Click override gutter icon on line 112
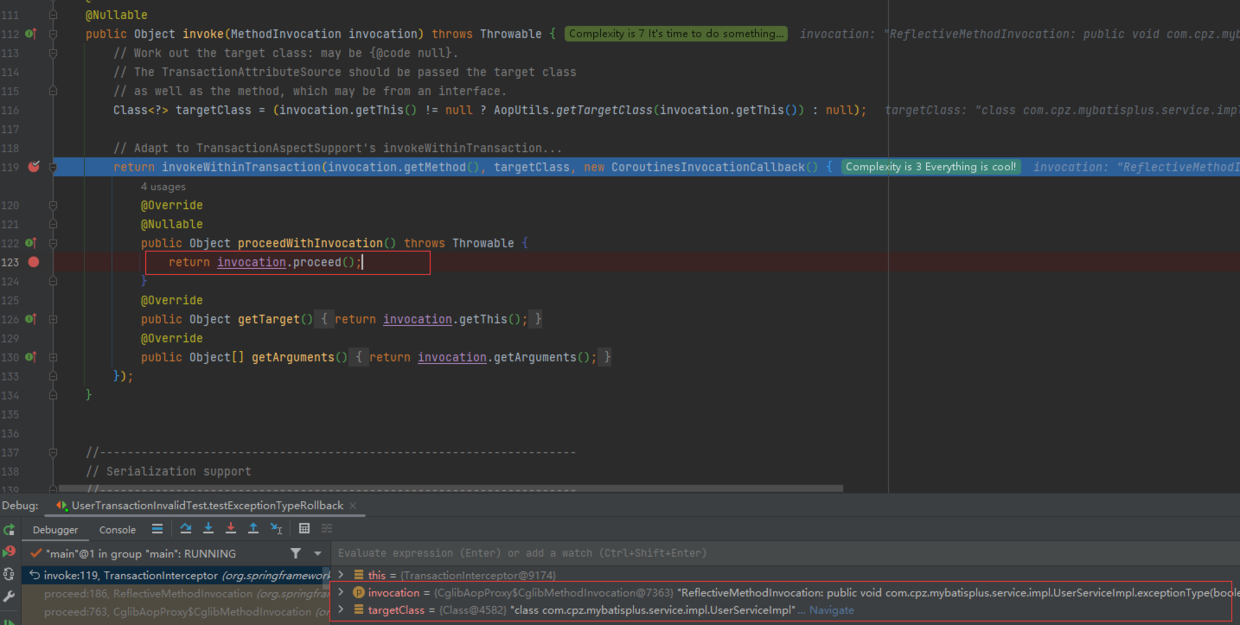 32,34
